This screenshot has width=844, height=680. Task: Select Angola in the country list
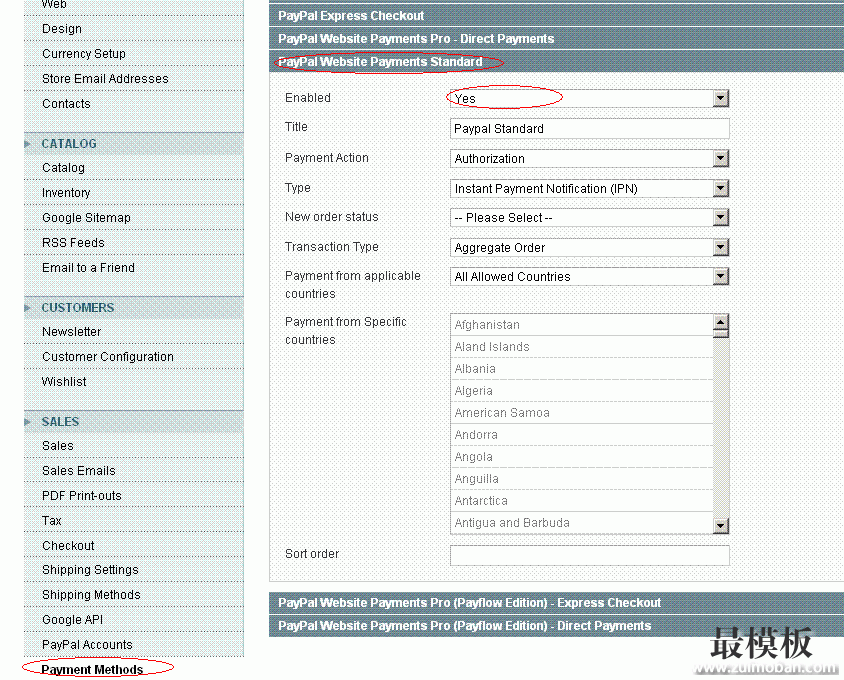click(x=581, y=457)
